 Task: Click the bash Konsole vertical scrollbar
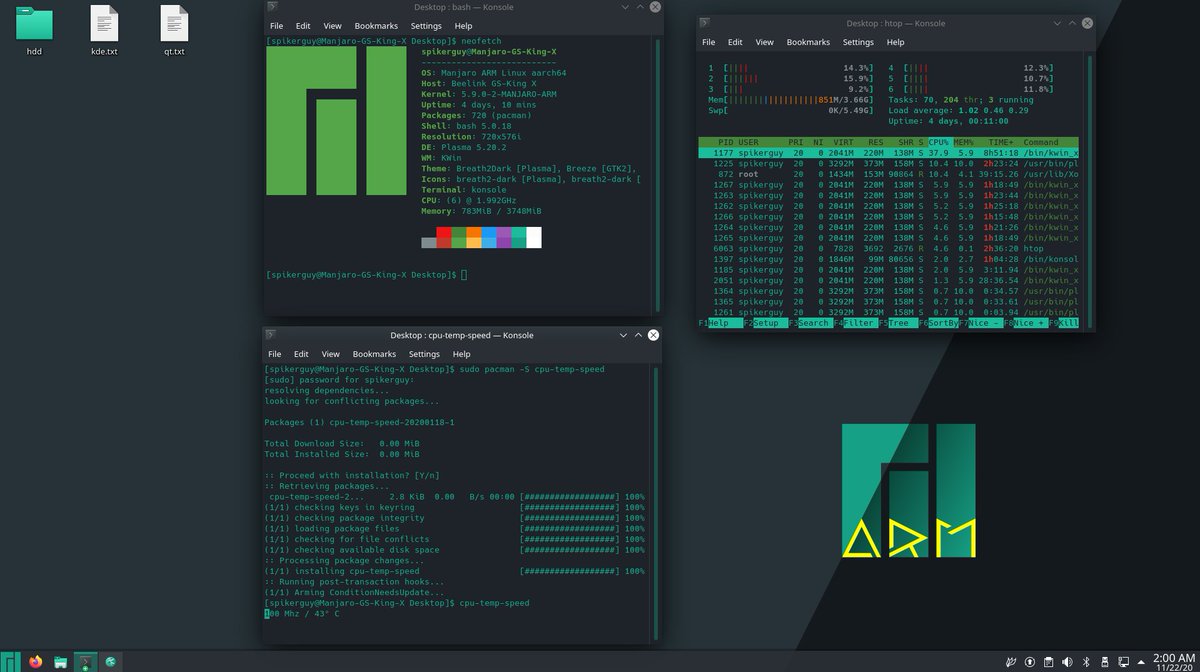(x=656, y=176)
